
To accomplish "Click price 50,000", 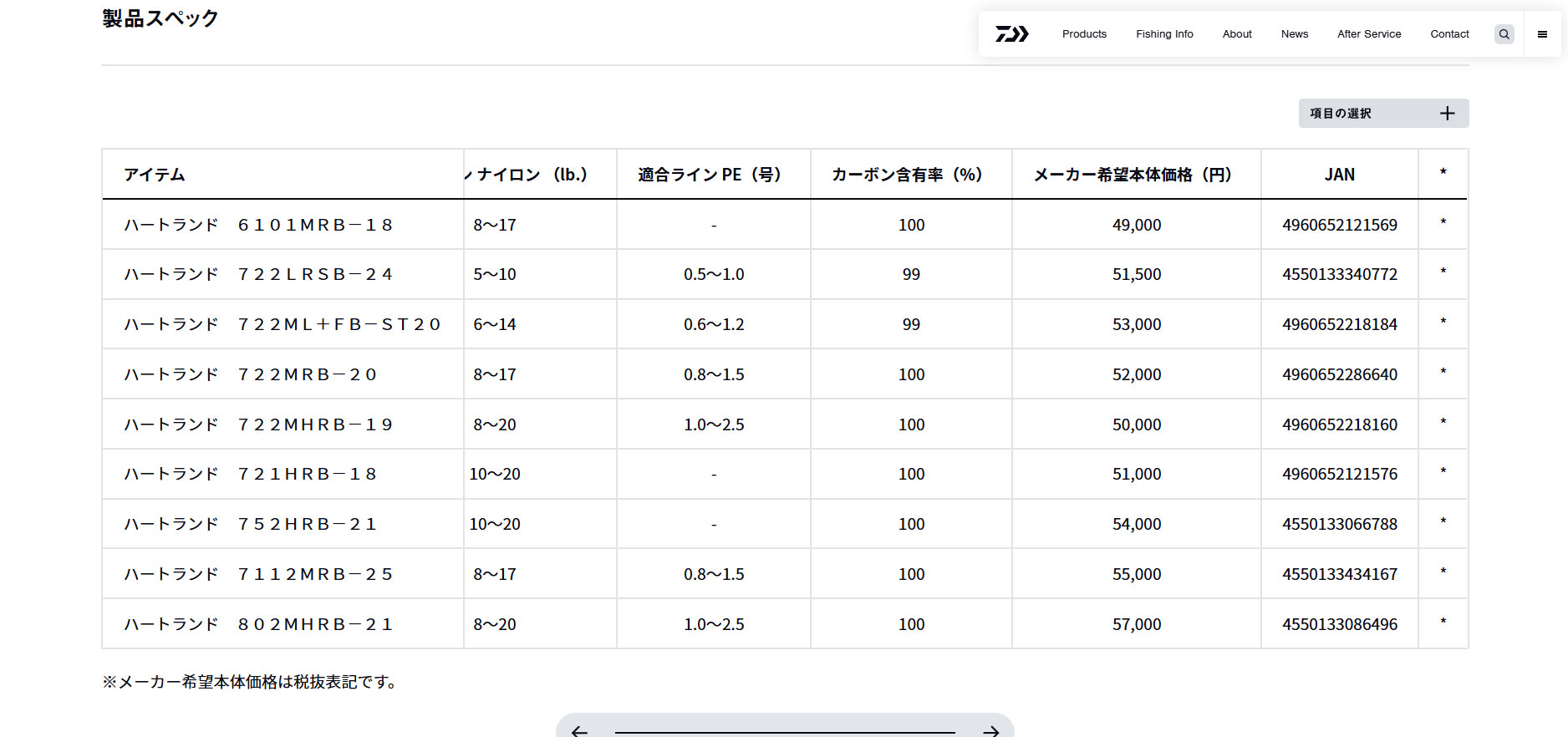I will point(1137,424).
